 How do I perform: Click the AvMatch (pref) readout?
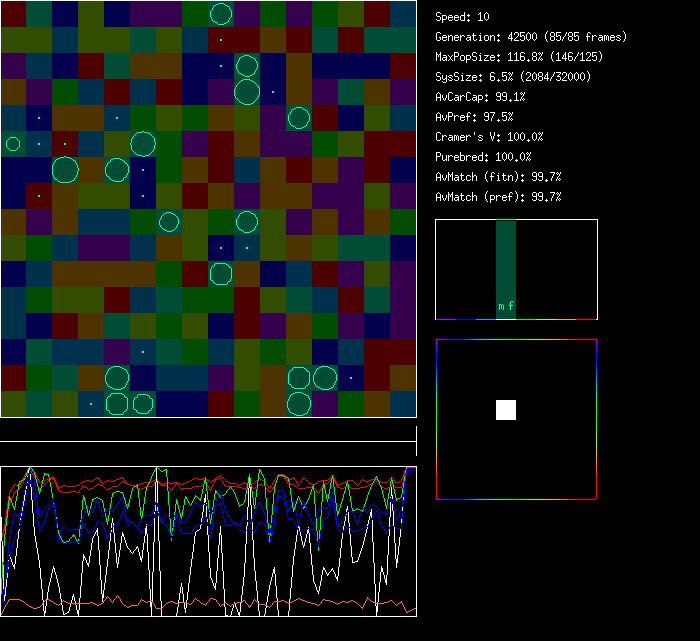pos(498,197)
